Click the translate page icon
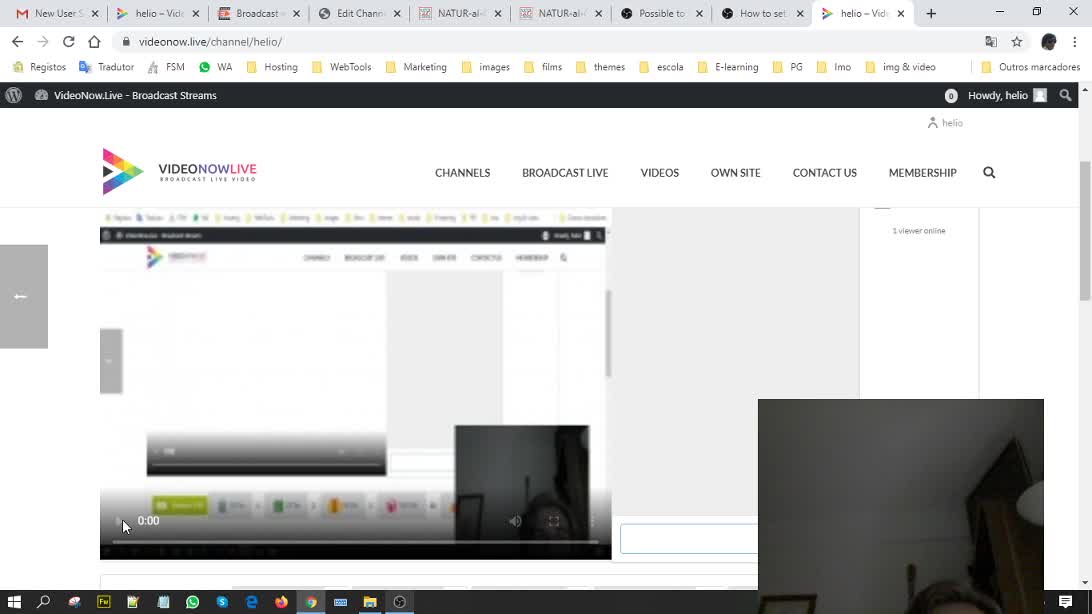The image size is (1092, 614). coord(991,42)
